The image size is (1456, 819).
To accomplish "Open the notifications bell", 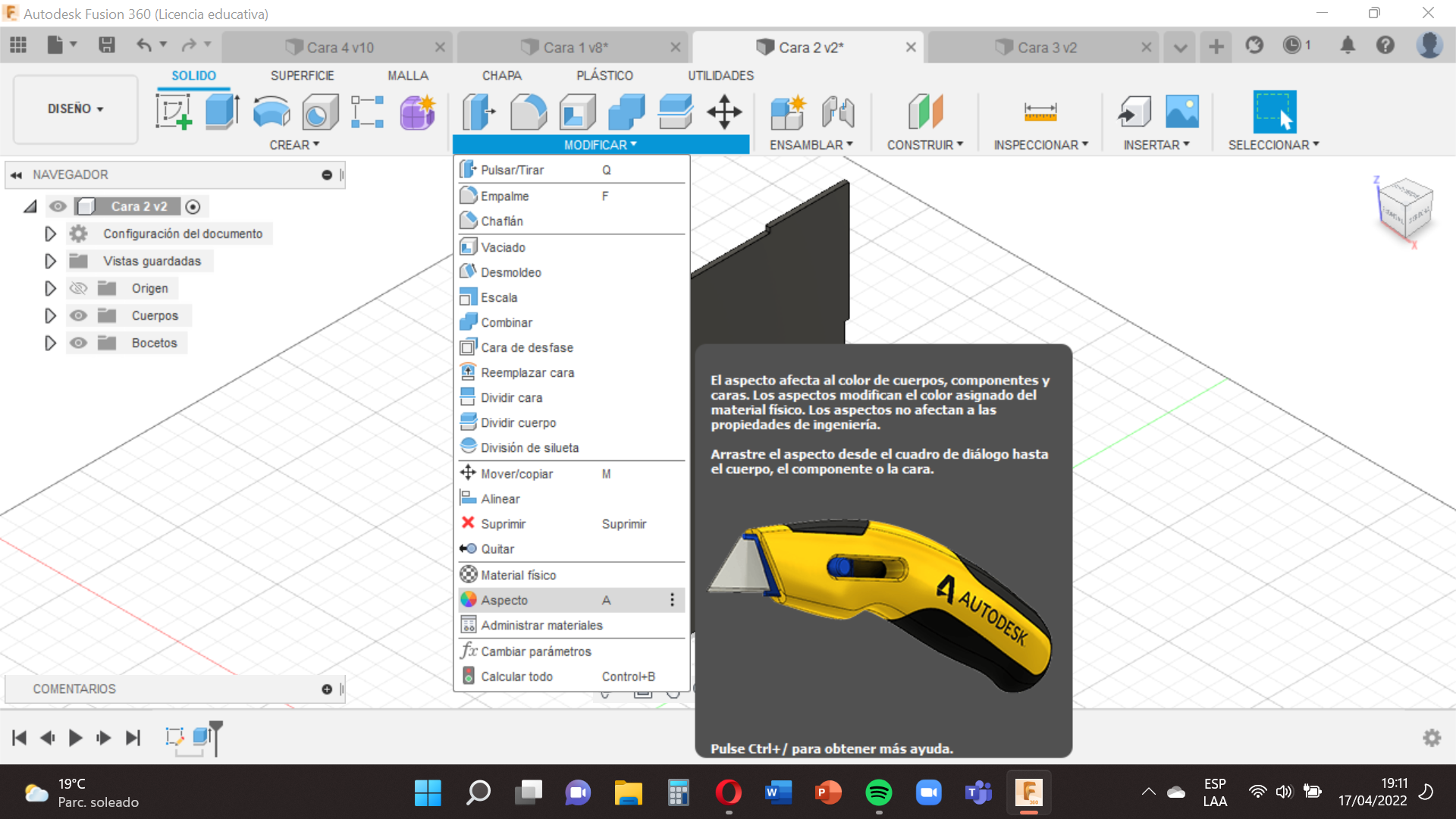I will coord(1348,45).
